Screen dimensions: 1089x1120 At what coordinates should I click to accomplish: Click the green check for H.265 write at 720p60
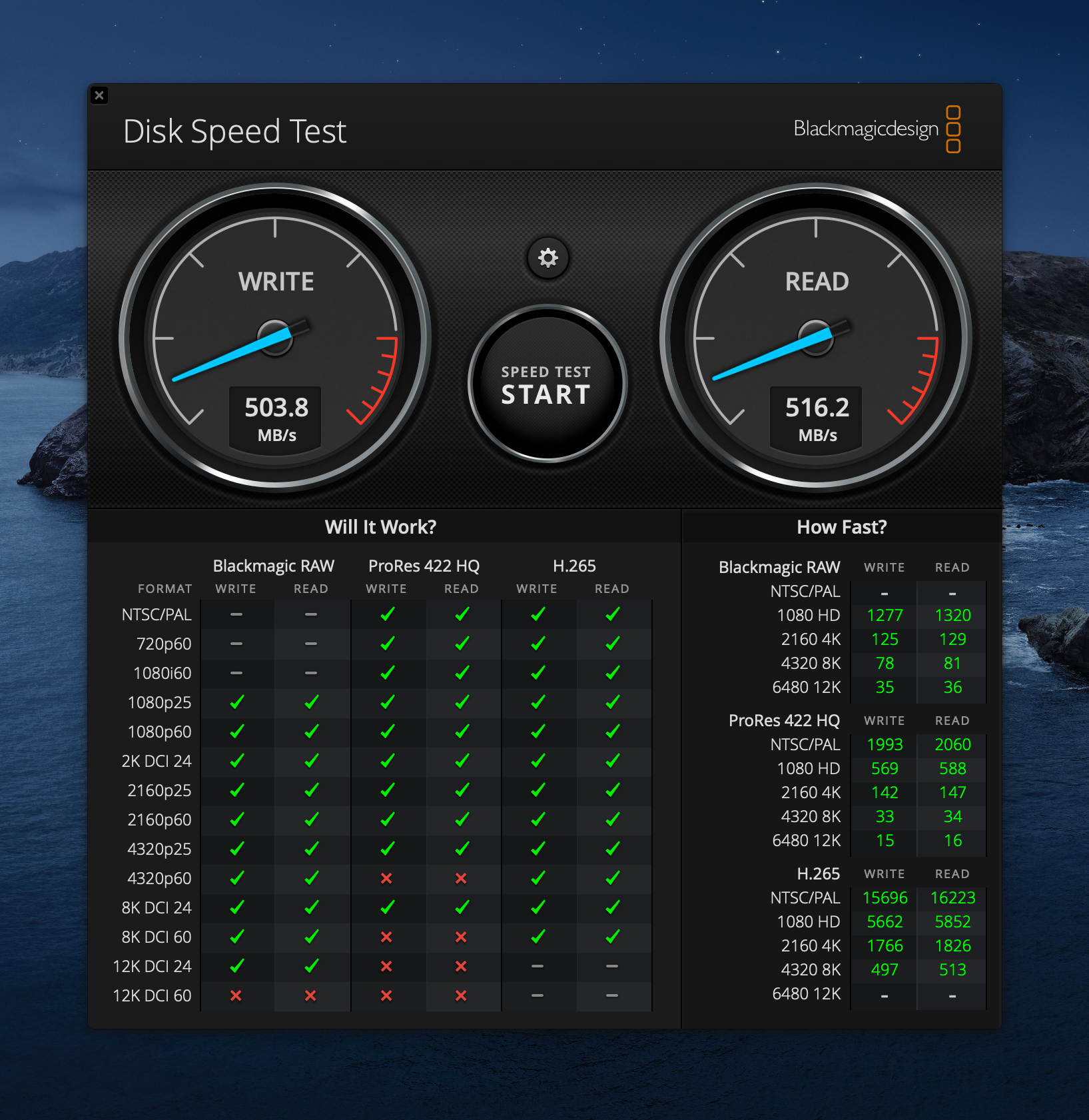538,643
